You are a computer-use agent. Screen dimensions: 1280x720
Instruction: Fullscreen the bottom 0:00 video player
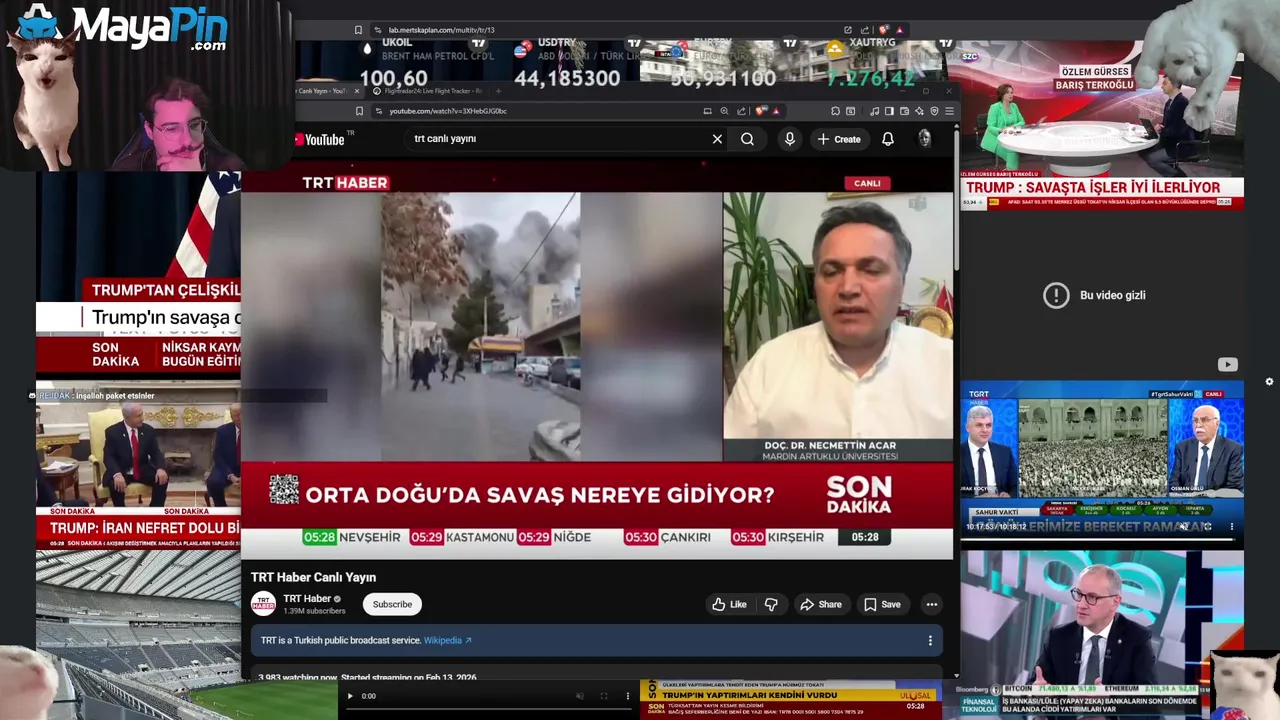604,696
